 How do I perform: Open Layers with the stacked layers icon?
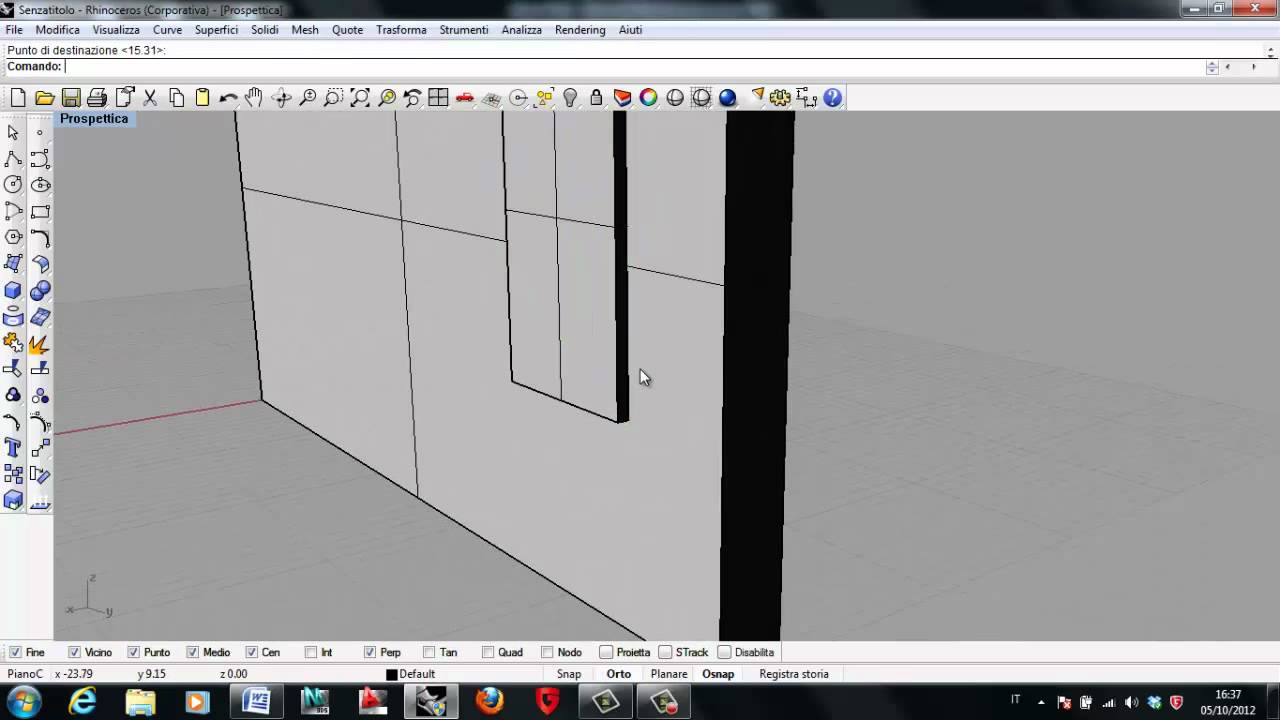[622, 97]
